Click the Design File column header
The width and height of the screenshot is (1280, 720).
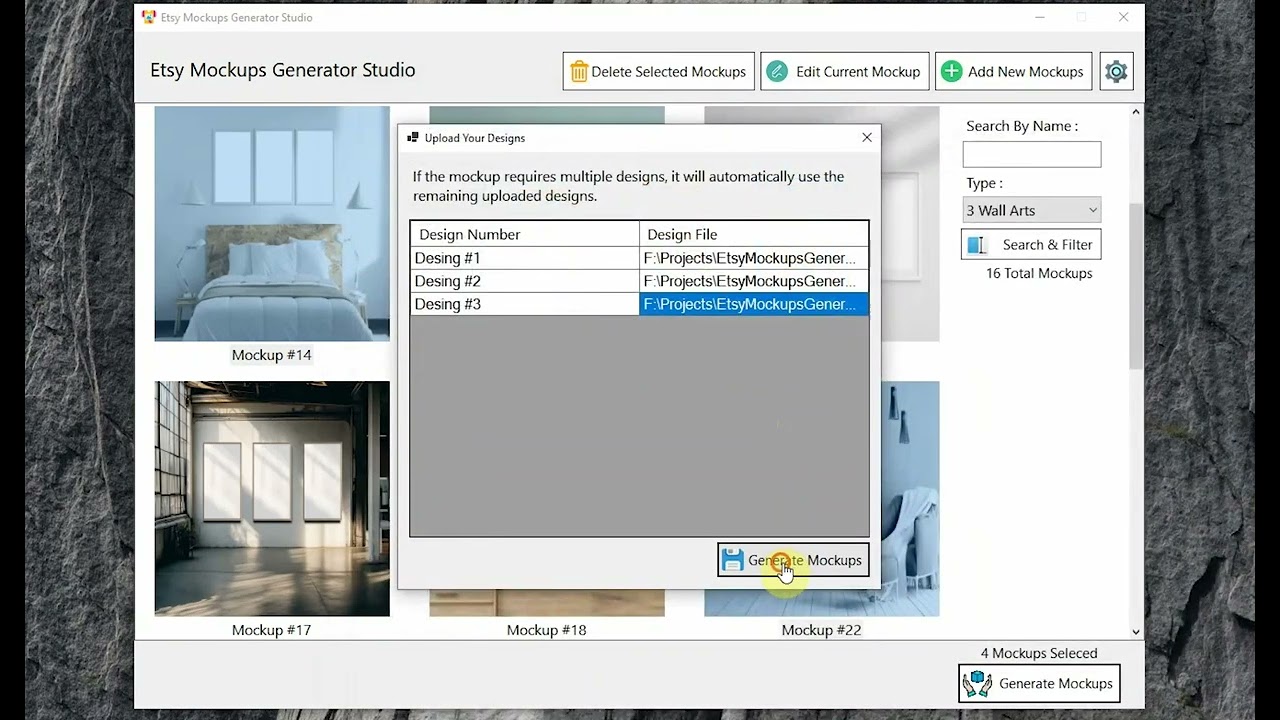point(753,234)
